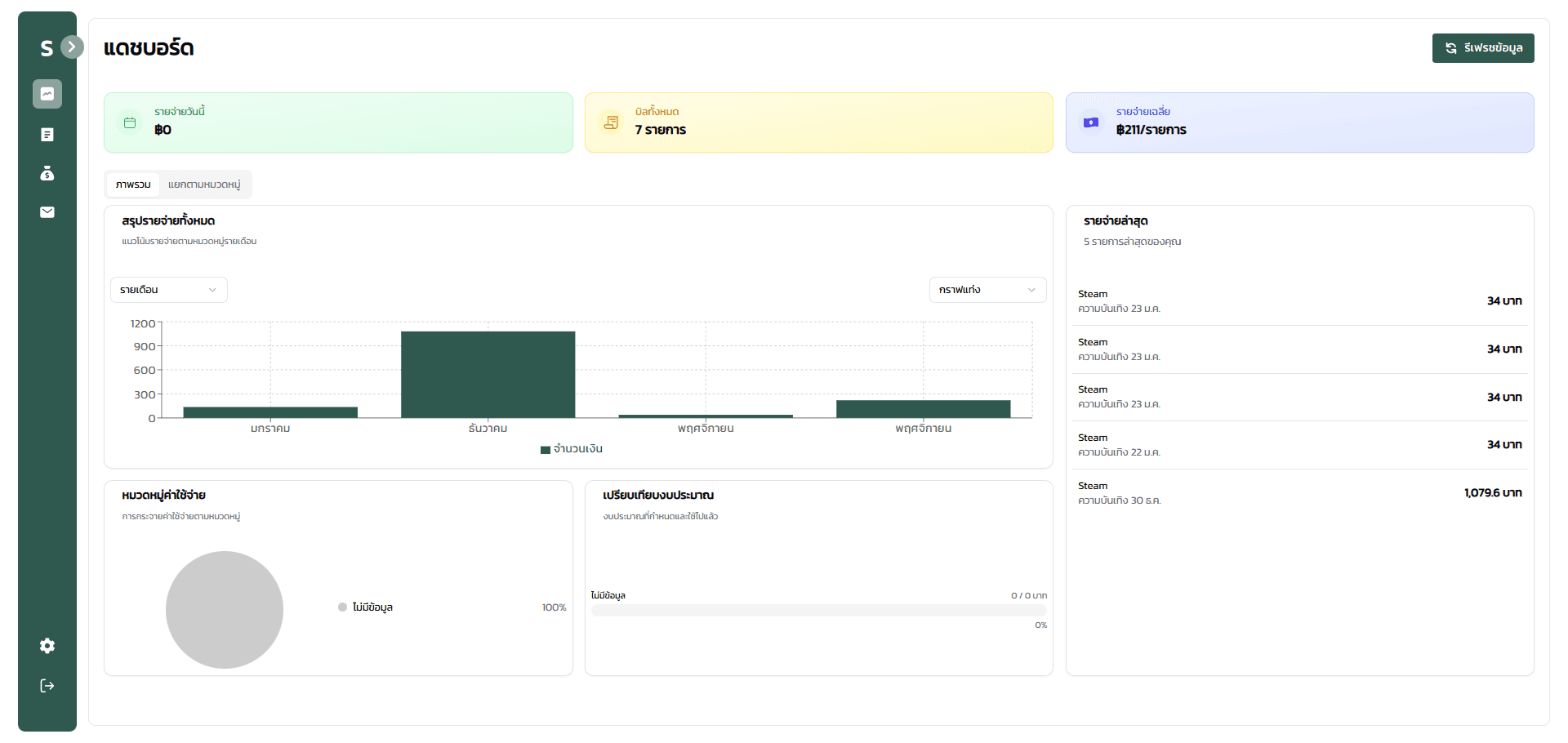Click the receipt icon on total bills card
Viewport: 1568px width, 743px height.
click(x=611, y=122)
